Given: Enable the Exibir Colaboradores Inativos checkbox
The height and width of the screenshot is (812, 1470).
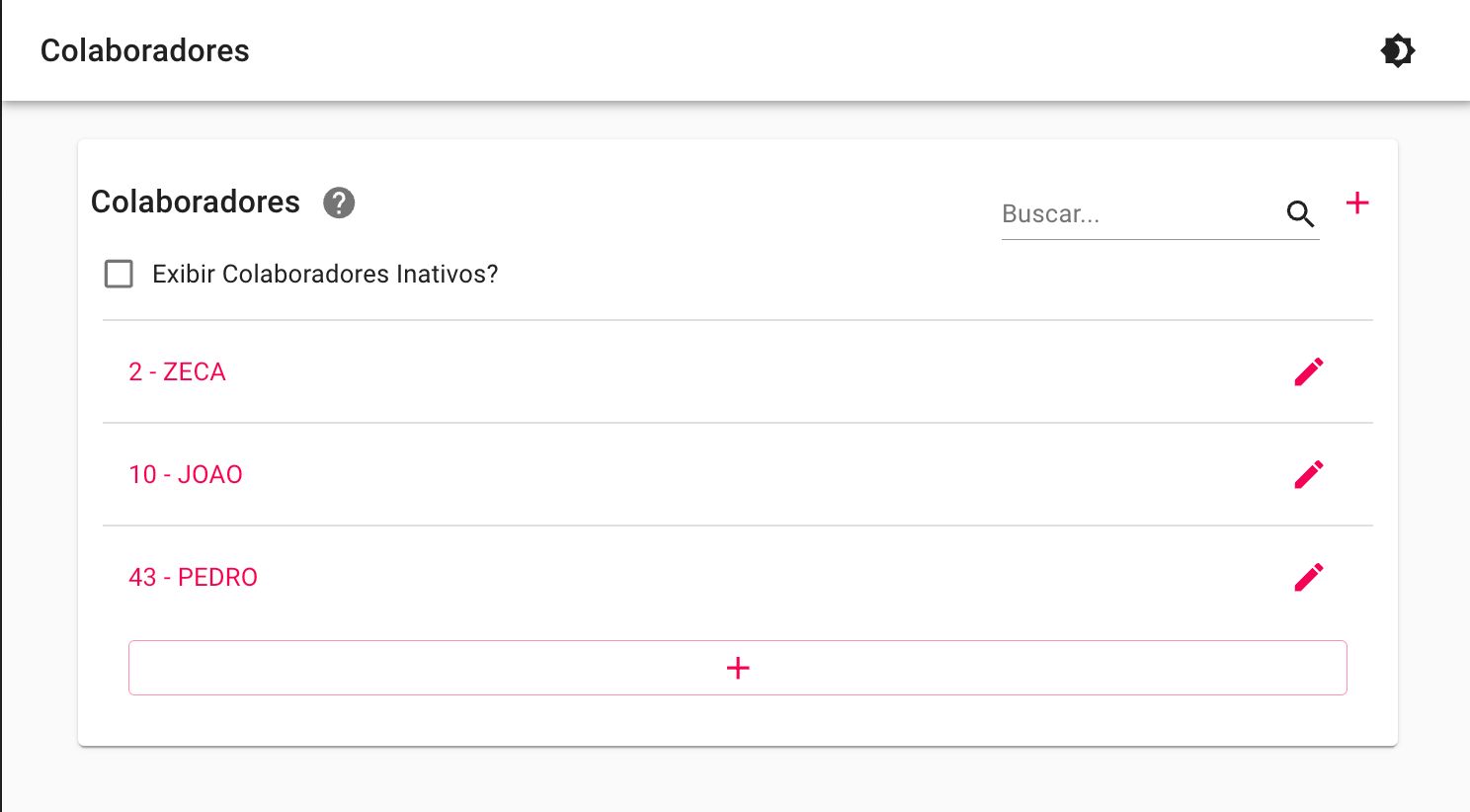Looking at the screenshot, I should click(x=119, y=274).
